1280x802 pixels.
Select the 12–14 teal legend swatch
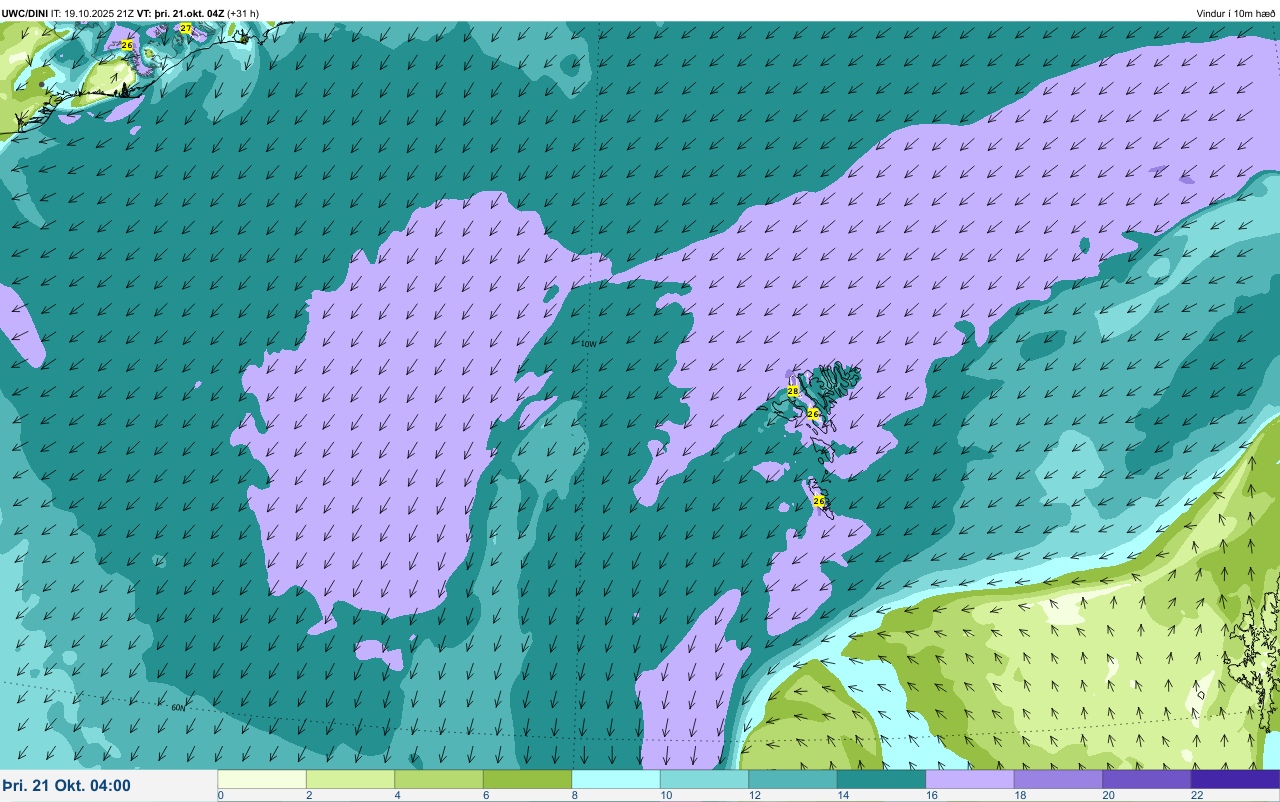click(x=793, y=779)
